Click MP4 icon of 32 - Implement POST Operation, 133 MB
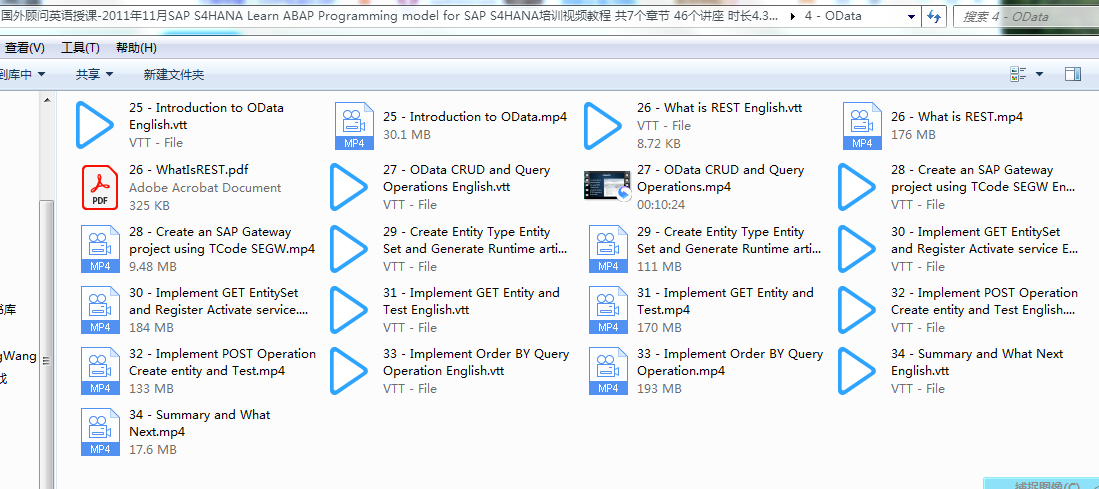 pos(100,371)
